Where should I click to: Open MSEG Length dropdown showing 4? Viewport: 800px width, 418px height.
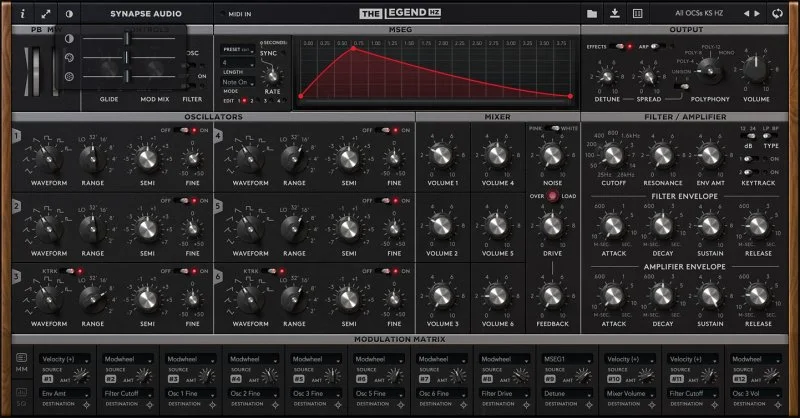[238, 63]
